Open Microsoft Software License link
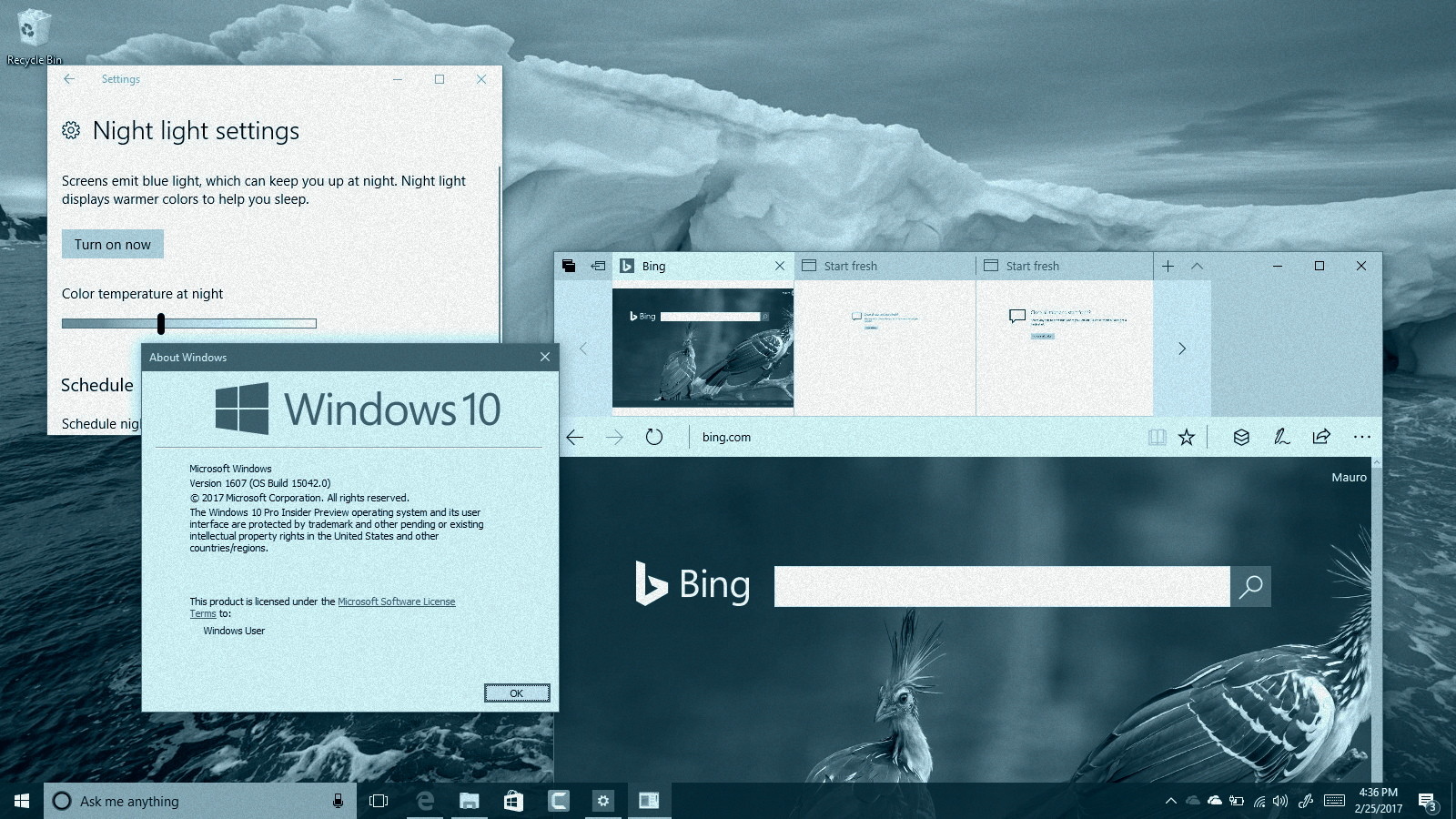The width and height of the screenshot is (1456, 819). tap(396, 602)
